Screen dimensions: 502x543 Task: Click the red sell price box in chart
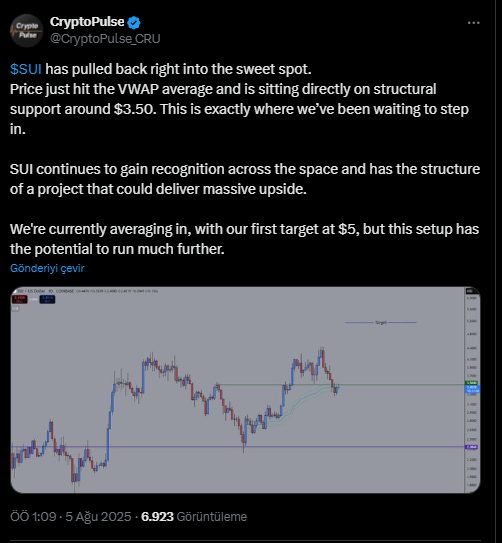click(x=19, y=299)
